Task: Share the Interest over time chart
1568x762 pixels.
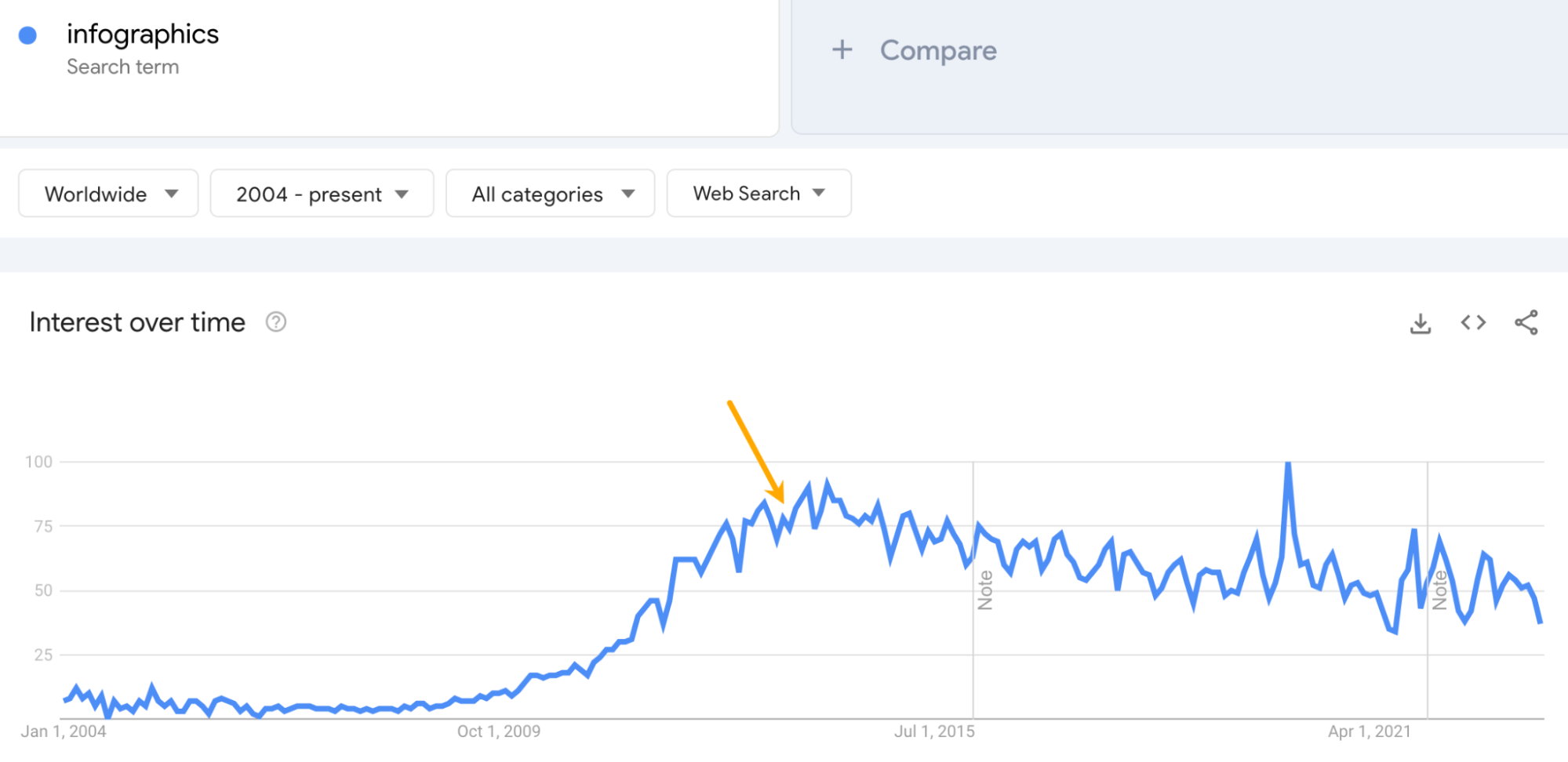Action: (x=1525, y=321)
